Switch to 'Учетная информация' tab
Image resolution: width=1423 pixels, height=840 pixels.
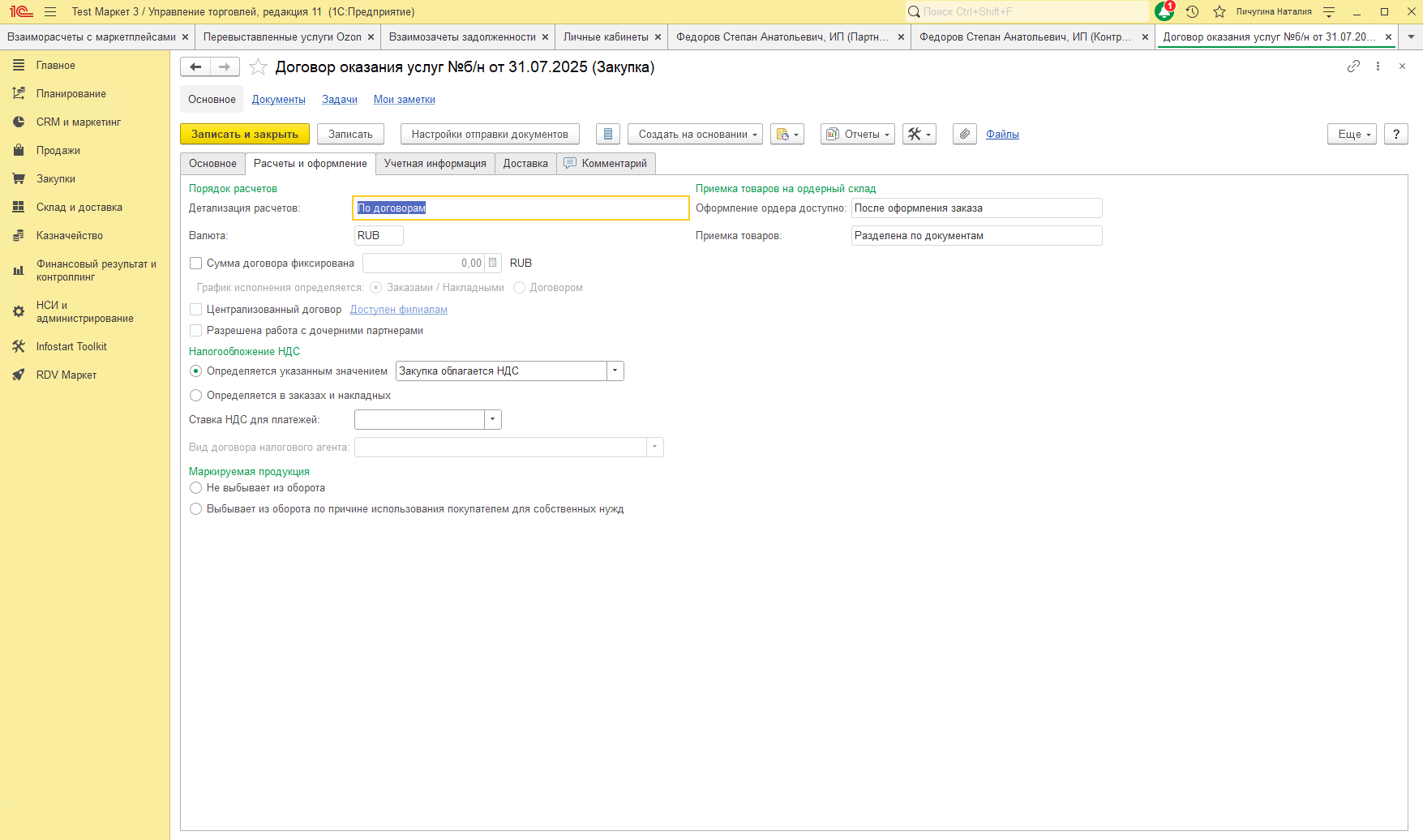point(435,164)
